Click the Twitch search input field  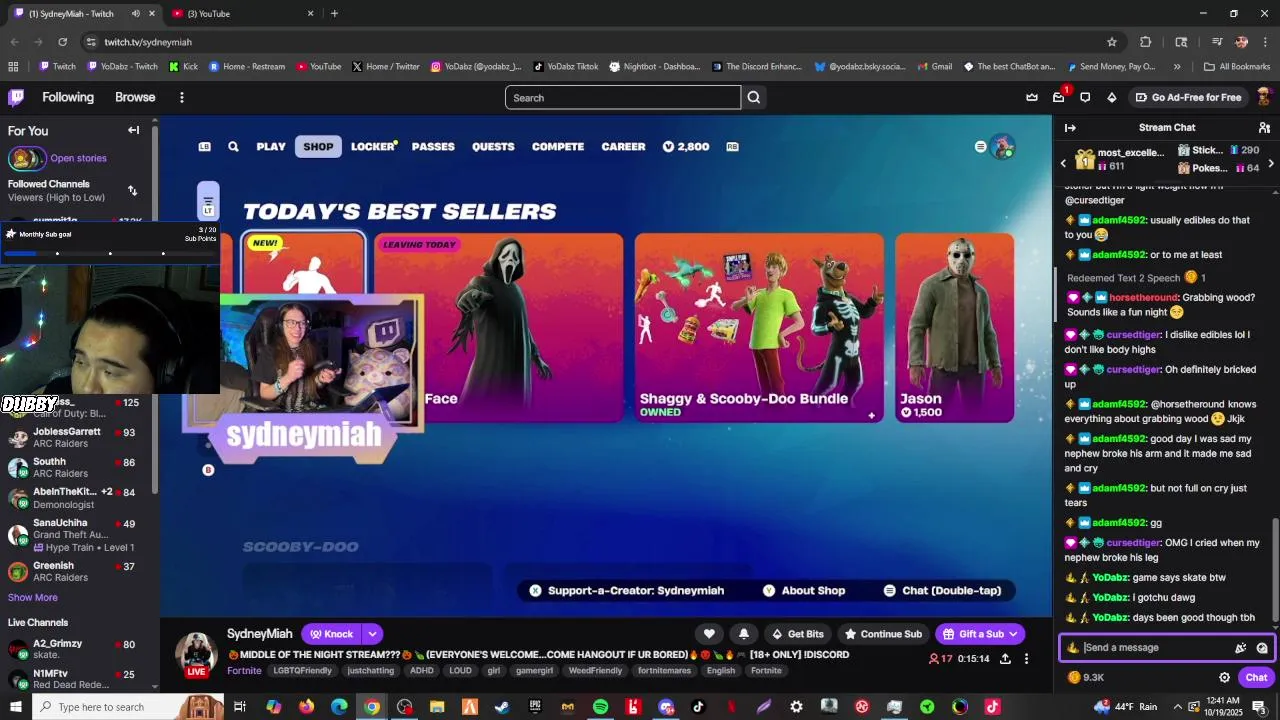coord(623,97)
